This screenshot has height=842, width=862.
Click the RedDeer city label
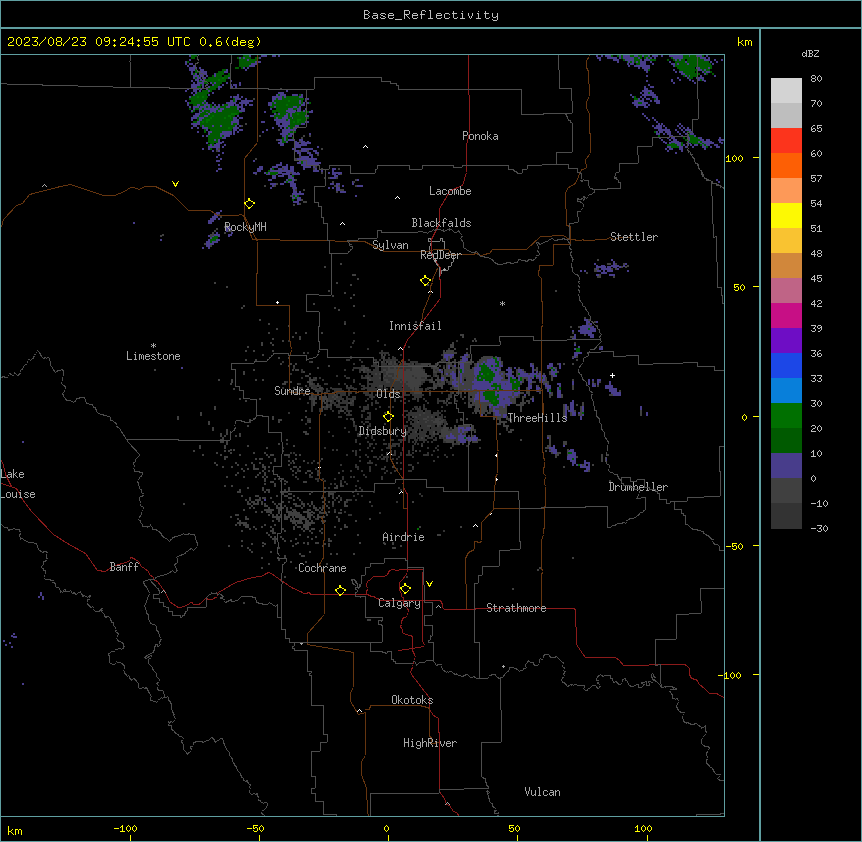tap(440, 255)
